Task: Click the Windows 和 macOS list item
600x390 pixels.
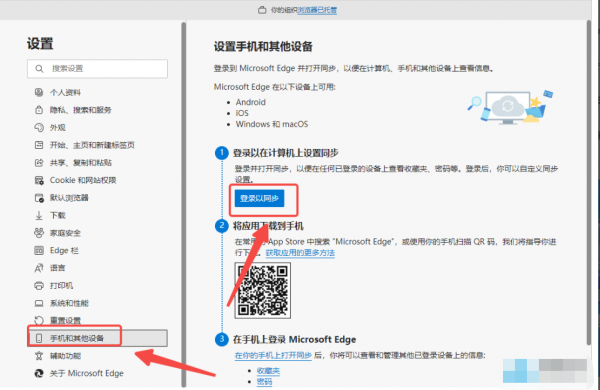Action: click(x=272, y=124)
